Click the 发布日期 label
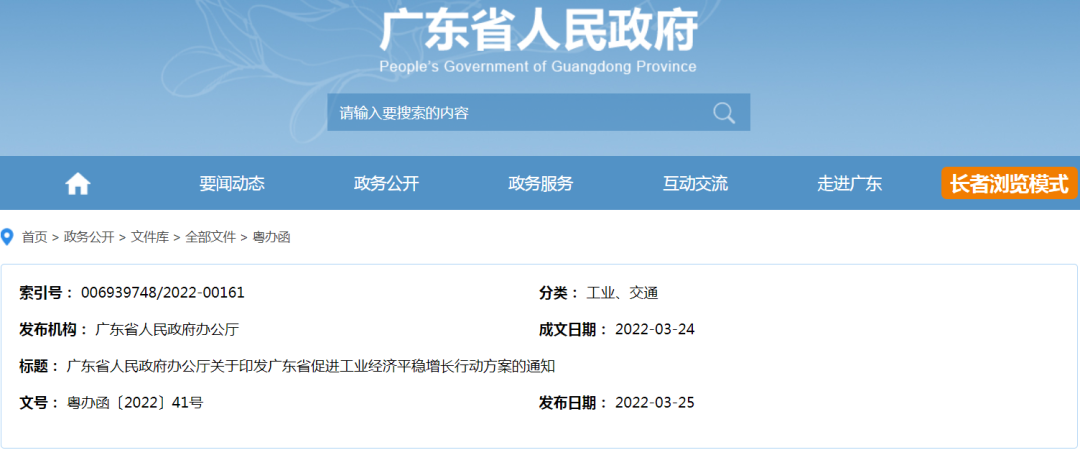Viewport: 1080px width, 450px height. (574, 402)
